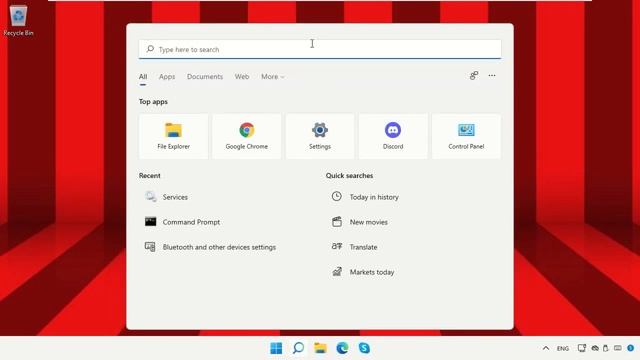640x360 pixels.
Task: Run the New movies quick search
Action: (360, 222)
